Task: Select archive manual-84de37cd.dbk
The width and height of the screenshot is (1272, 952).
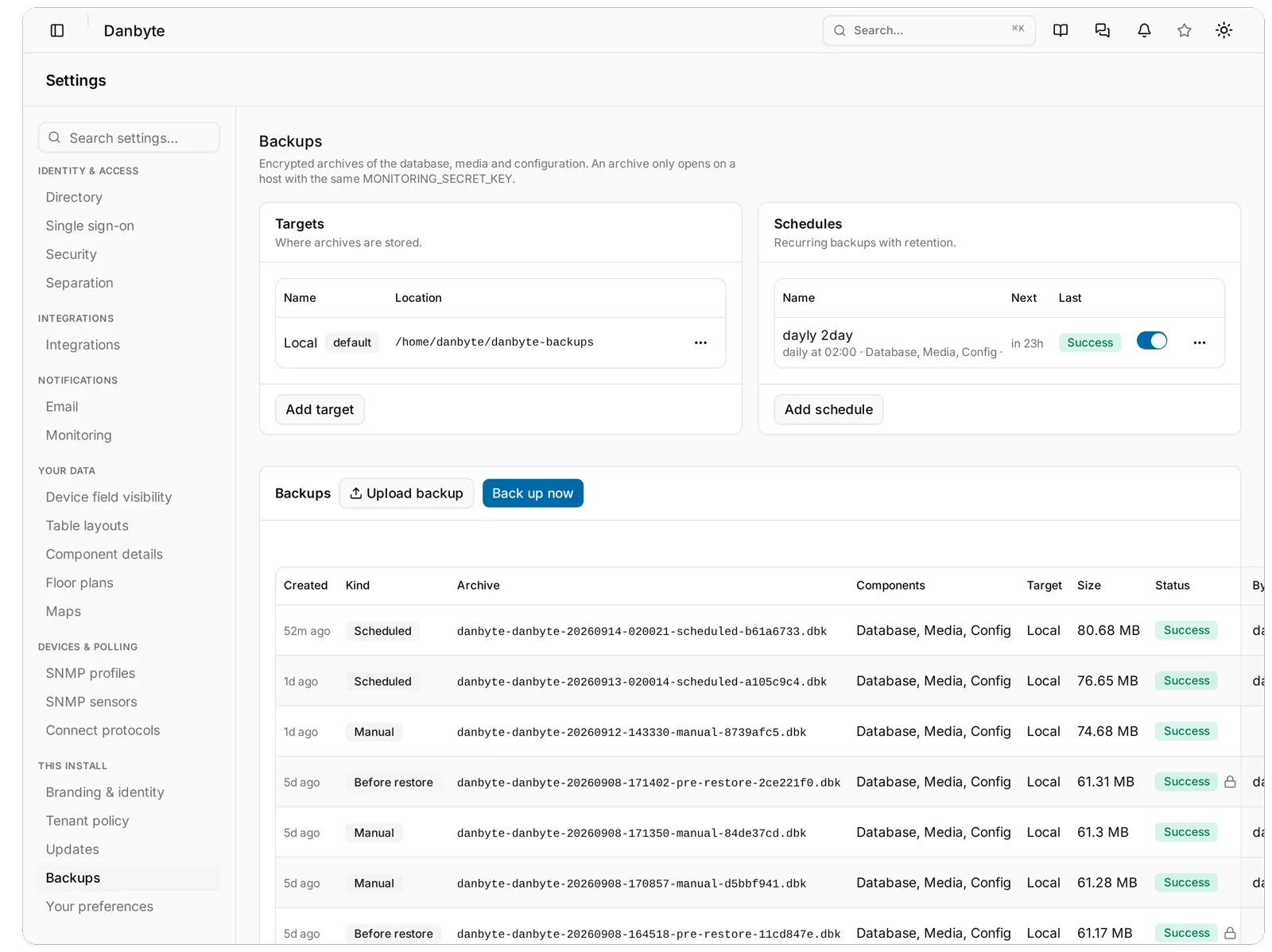Action: point(631,834)
